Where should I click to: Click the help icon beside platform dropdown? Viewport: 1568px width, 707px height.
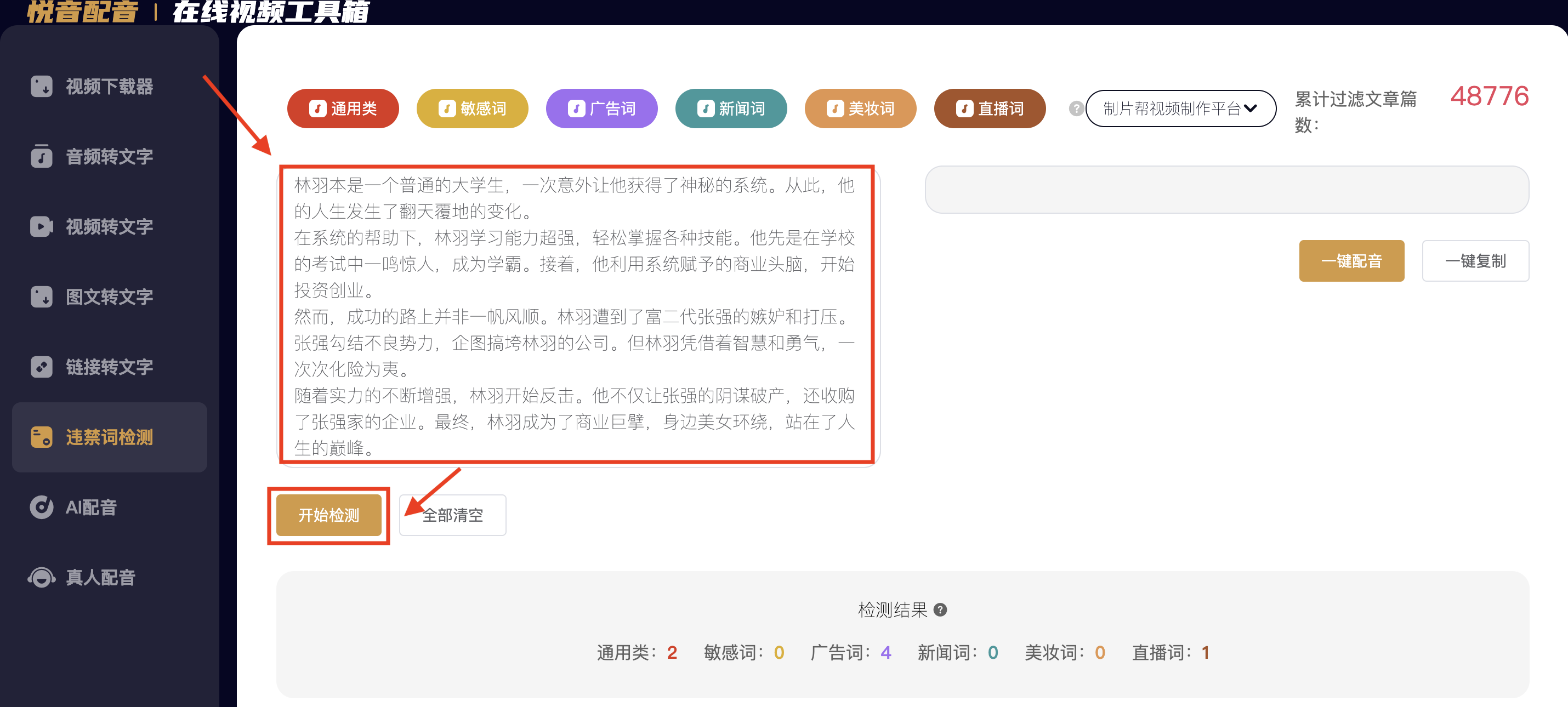tap(1076, 109)
